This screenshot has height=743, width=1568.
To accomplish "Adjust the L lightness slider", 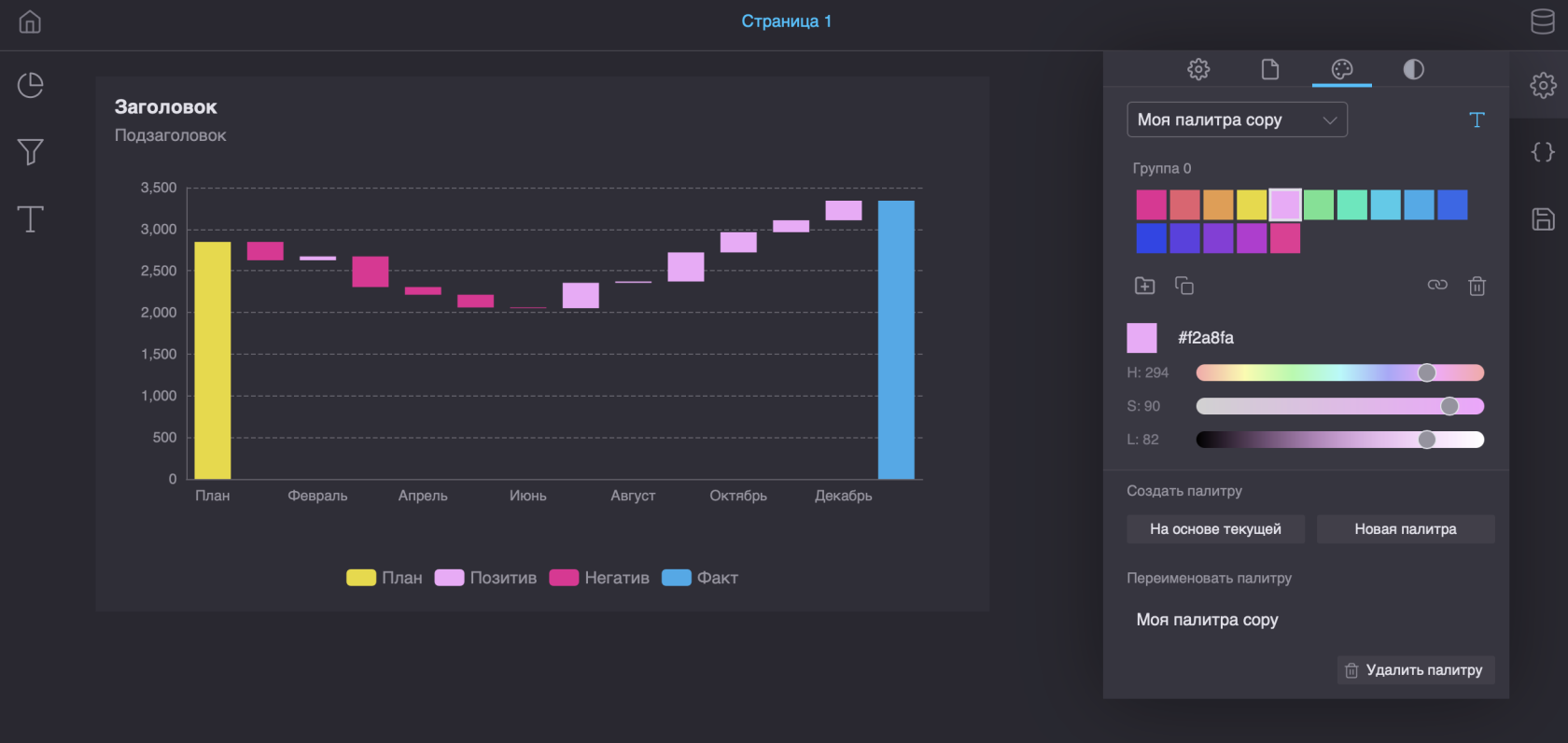I will 1340,440.
